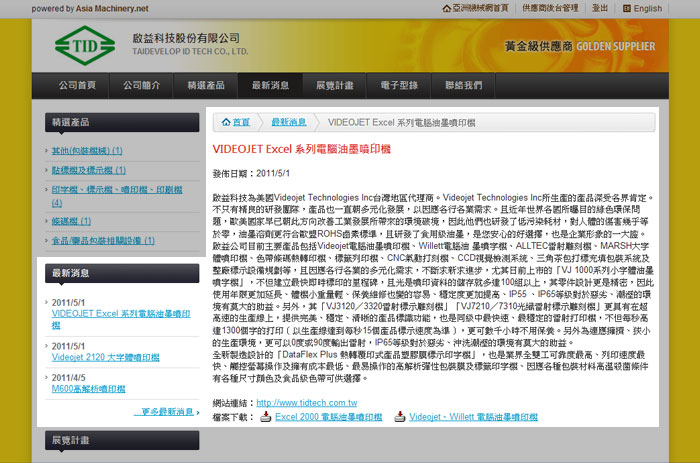
Task: Click powered by Asia Machinery.net text
Action: (90, 8)
